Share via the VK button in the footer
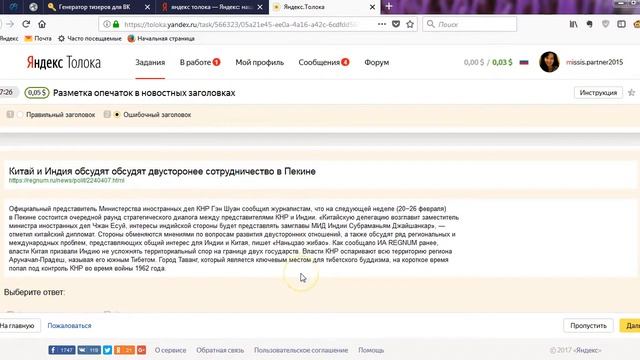This screenshot has height=360, width=640. 89,350
